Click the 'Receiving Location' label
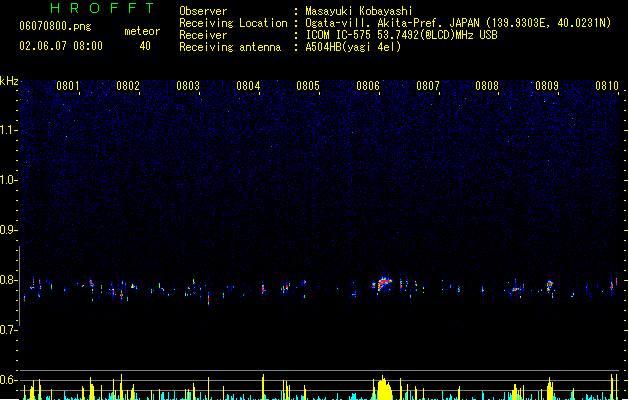Image resolution: width=629 pixels, height=400 pixels. pyautogui.click(x=233, y=23)
